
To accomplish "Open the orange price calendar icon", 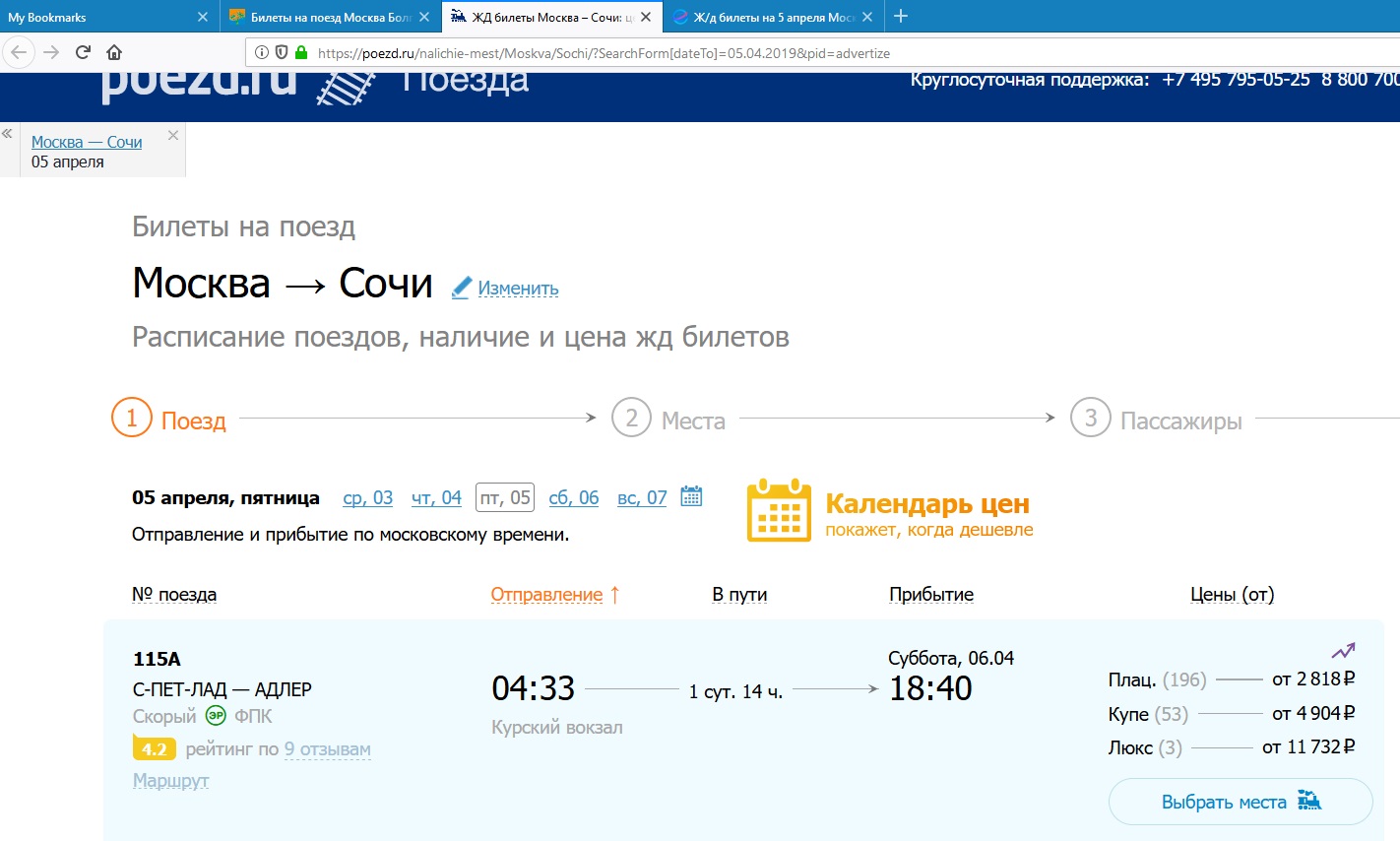I will coord(779,511).
